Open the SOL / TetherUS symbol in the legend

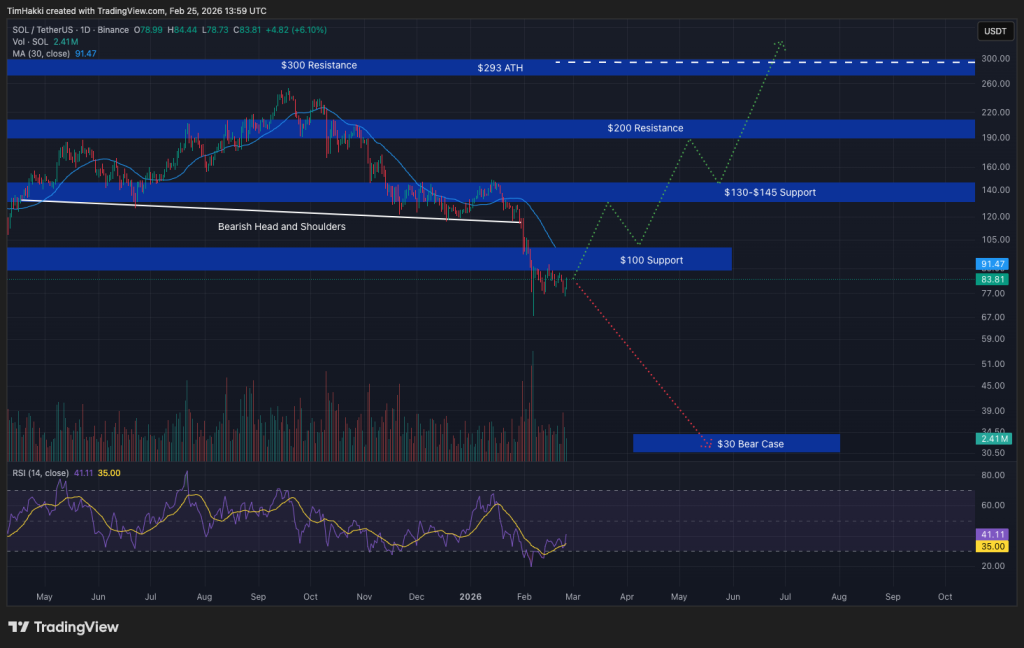[x=45, y=30]
